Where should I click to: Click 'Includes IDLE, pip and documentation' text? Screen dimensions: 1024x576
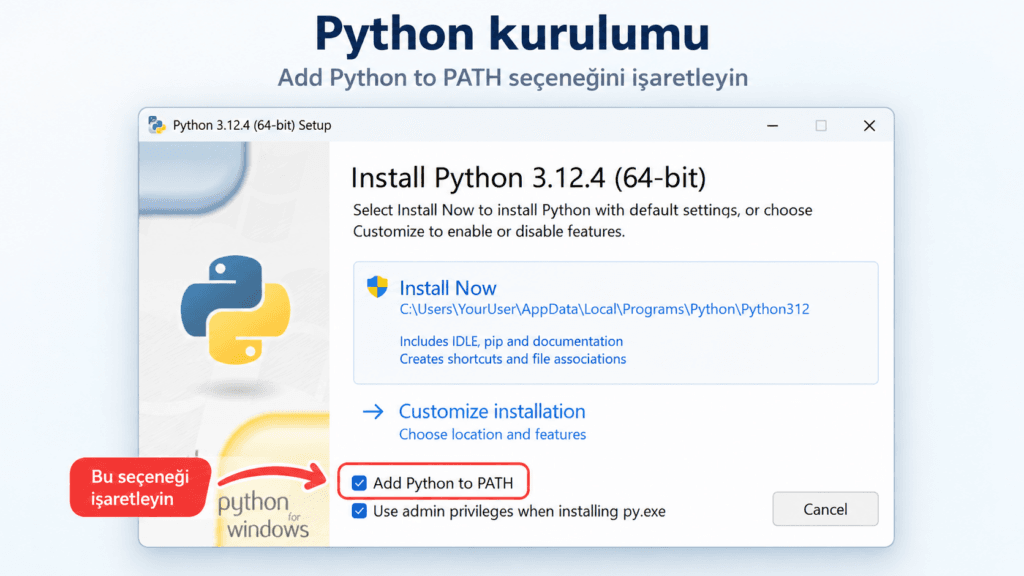(511, 341)
